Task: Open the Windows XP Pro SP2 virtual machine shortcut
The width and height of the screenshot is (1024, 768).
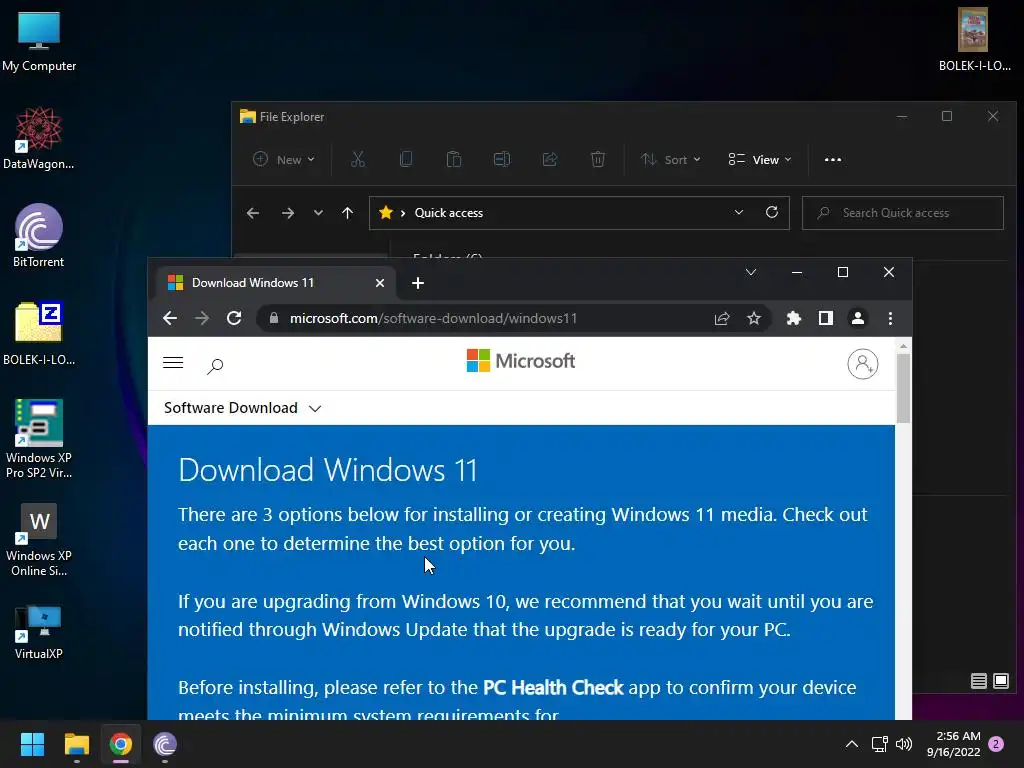Action: tap(39, 439)
